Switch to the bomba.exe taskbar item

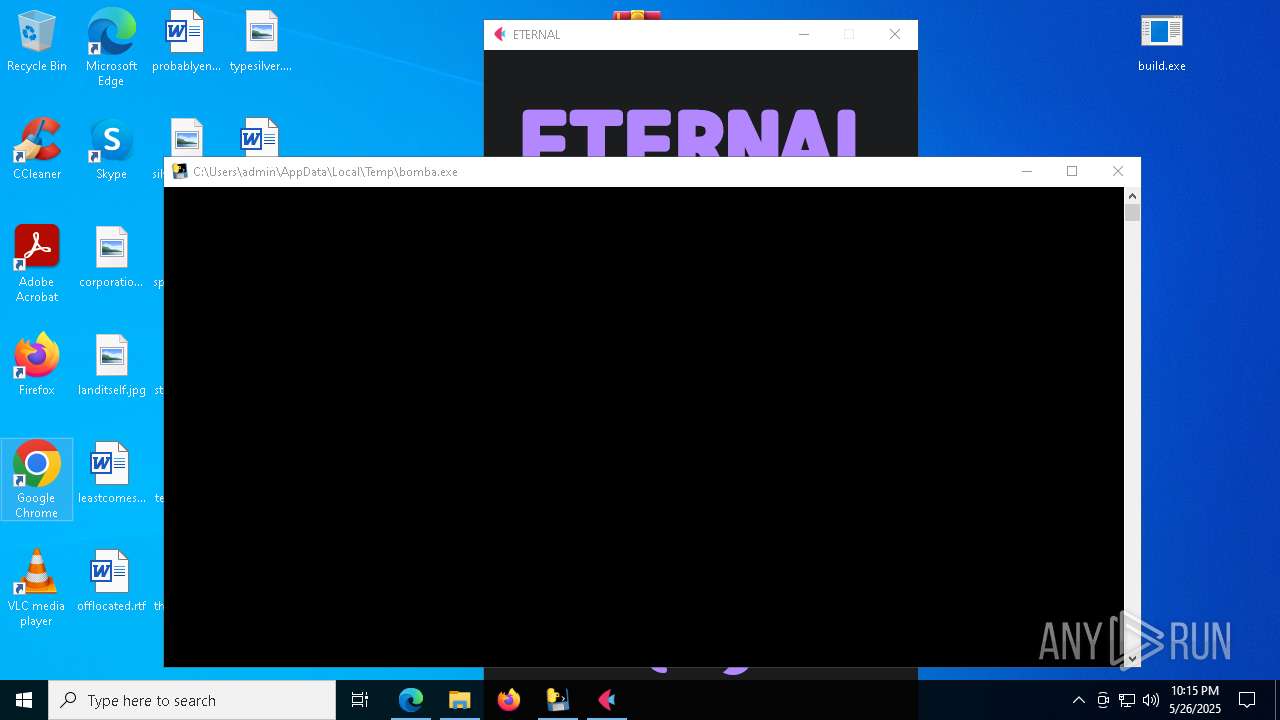557,700
